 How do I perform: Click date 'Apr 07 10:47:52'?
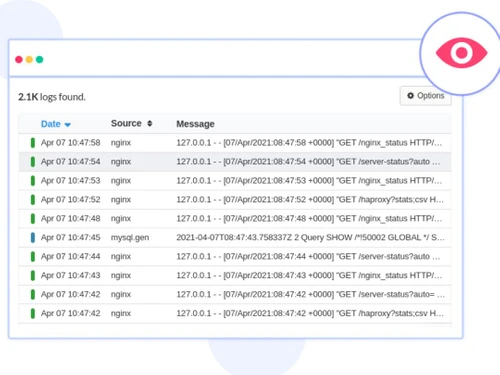(x=71, y=200)
